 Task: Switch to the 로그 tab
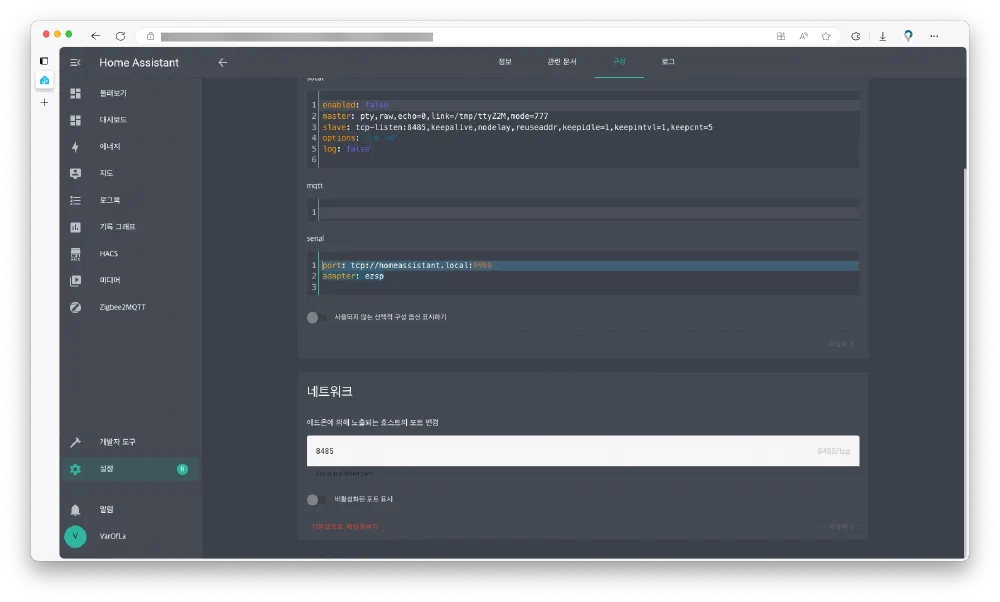[668, 62]
